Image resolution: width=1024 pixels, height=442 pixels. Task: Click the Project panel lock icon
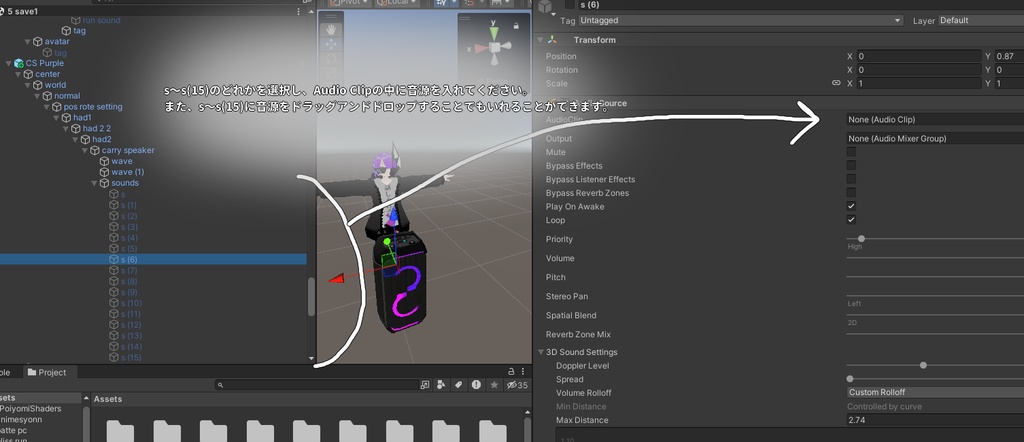tap(511, 371)
